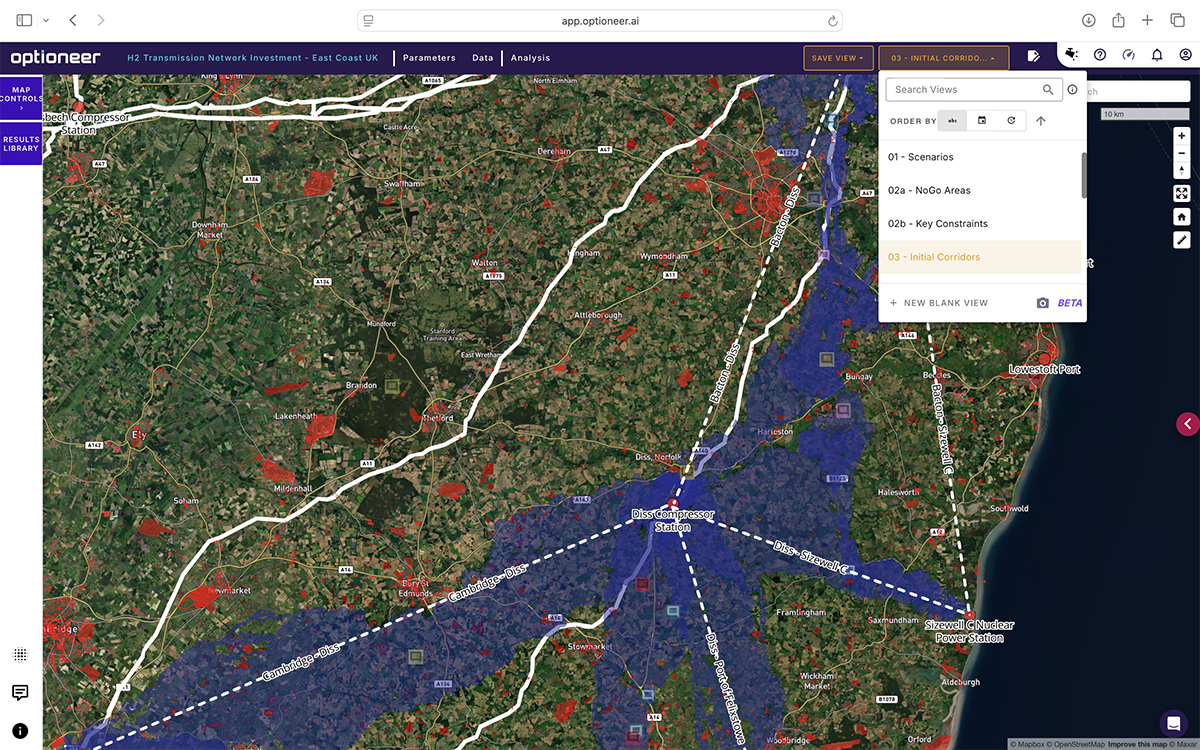Click the edit note icon beside views dropdown

(x=1035, y=57)
